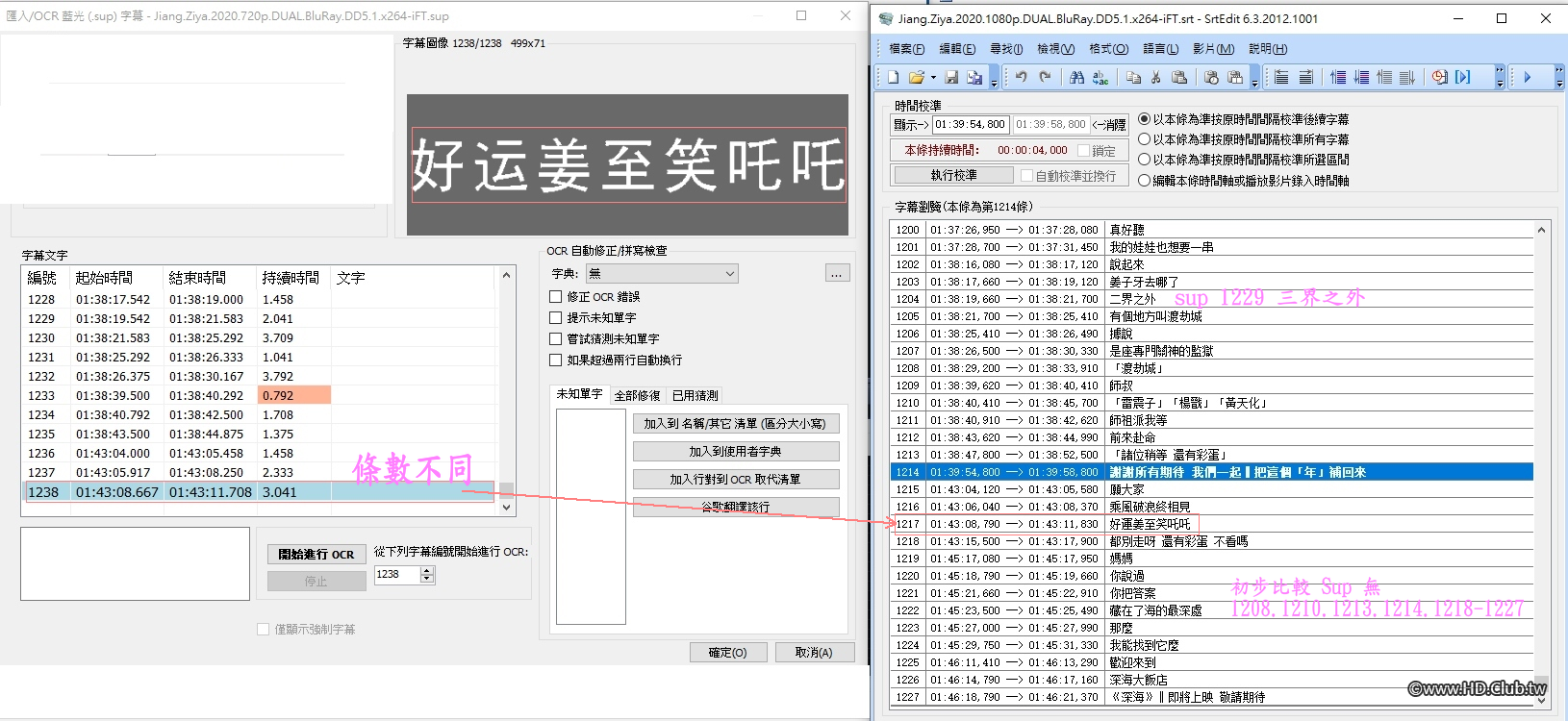Click the 加入到使用者字典 button

736,452
